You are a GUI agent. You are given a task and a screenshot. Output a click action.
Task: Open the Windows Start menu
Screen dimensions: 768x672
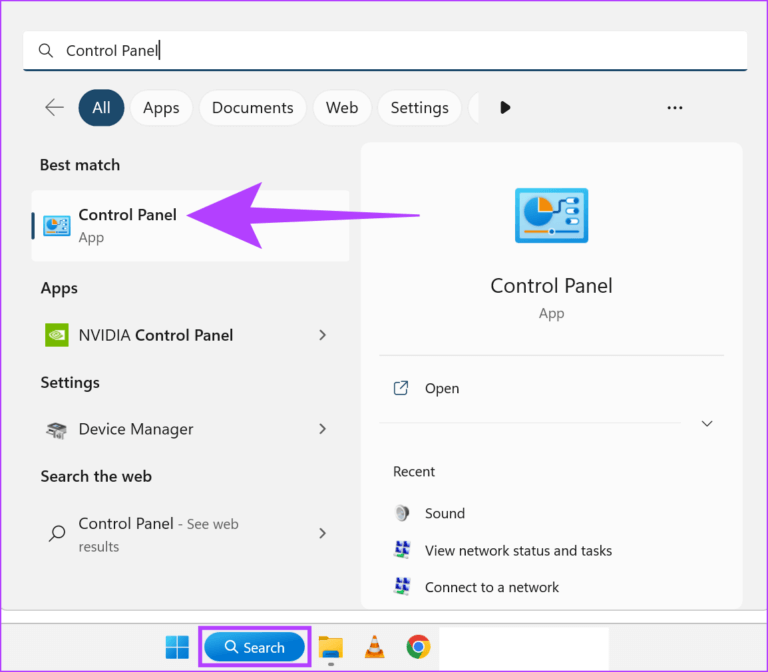point(177,647)
